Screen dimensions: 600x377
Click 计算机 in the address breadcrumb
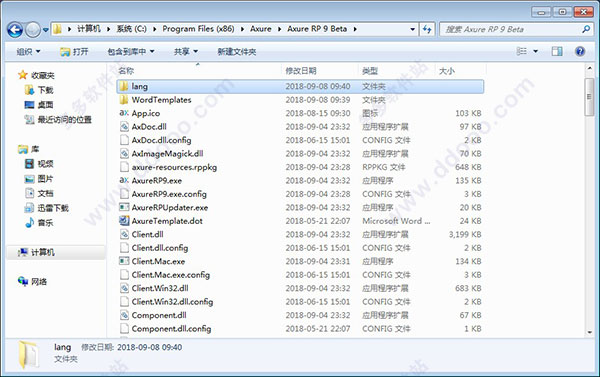coord(89,29)
